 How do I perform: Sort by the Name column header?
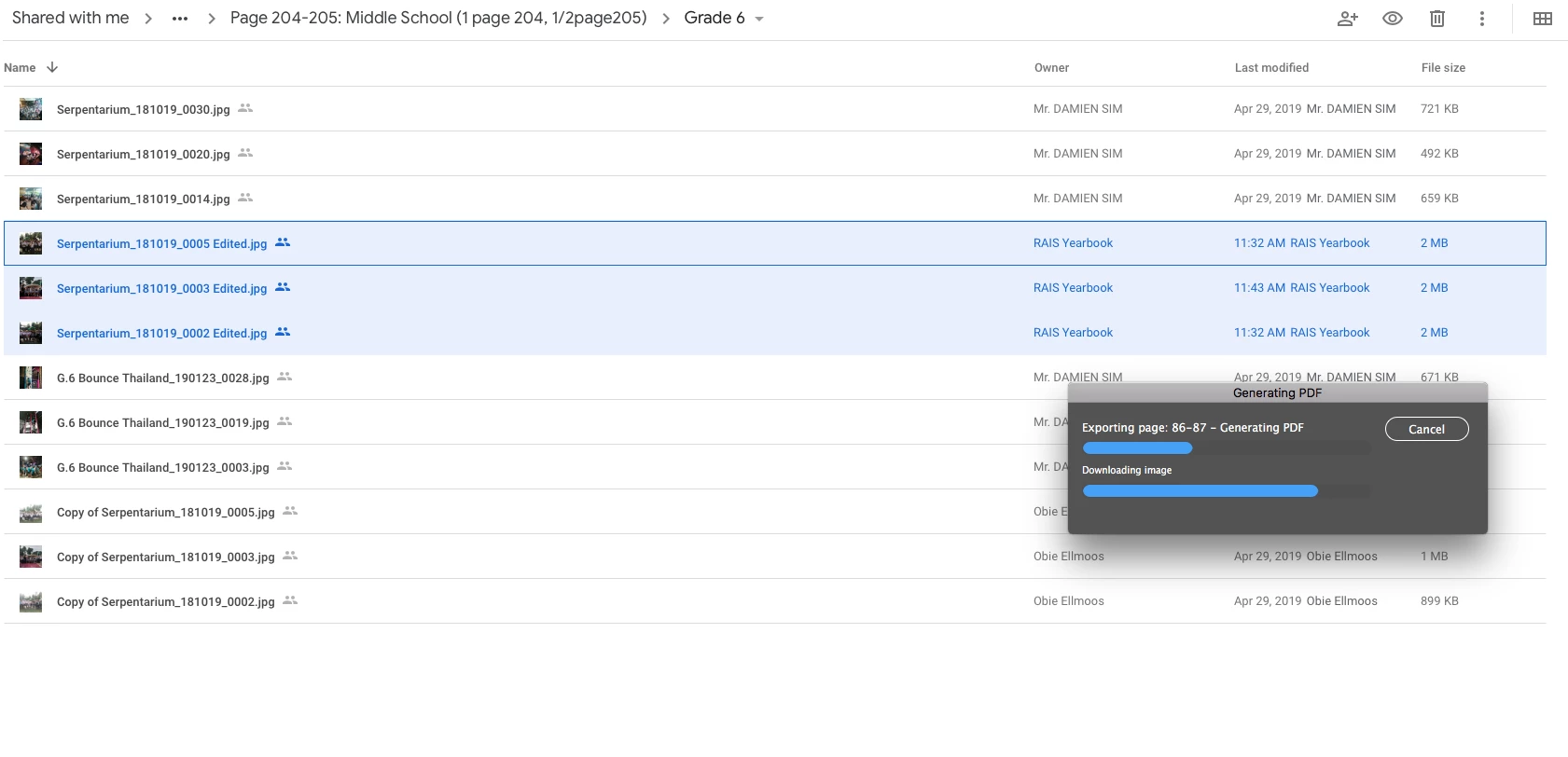(20, 68)
